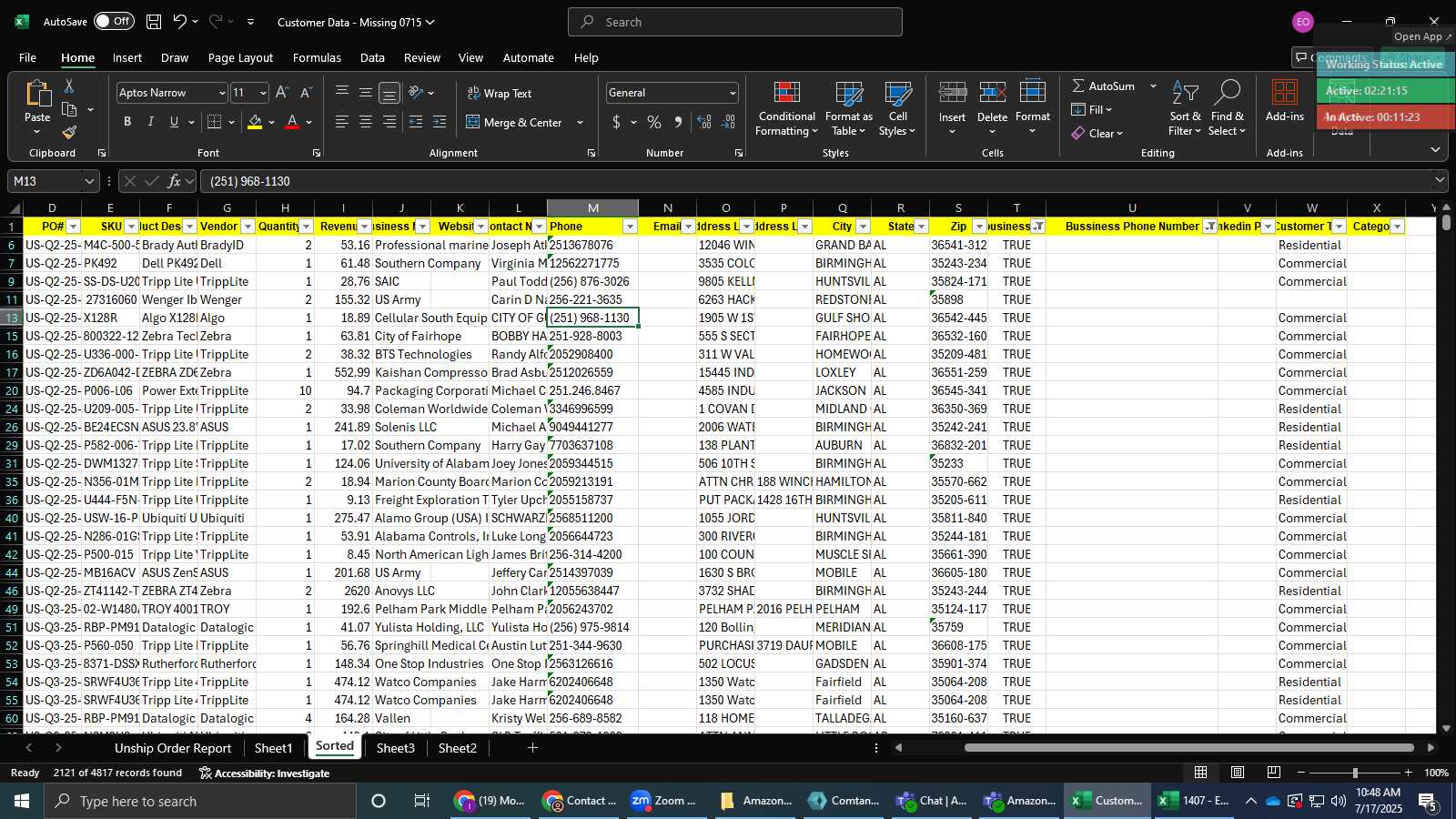Click AutoSum button

tap(1103, 86)
